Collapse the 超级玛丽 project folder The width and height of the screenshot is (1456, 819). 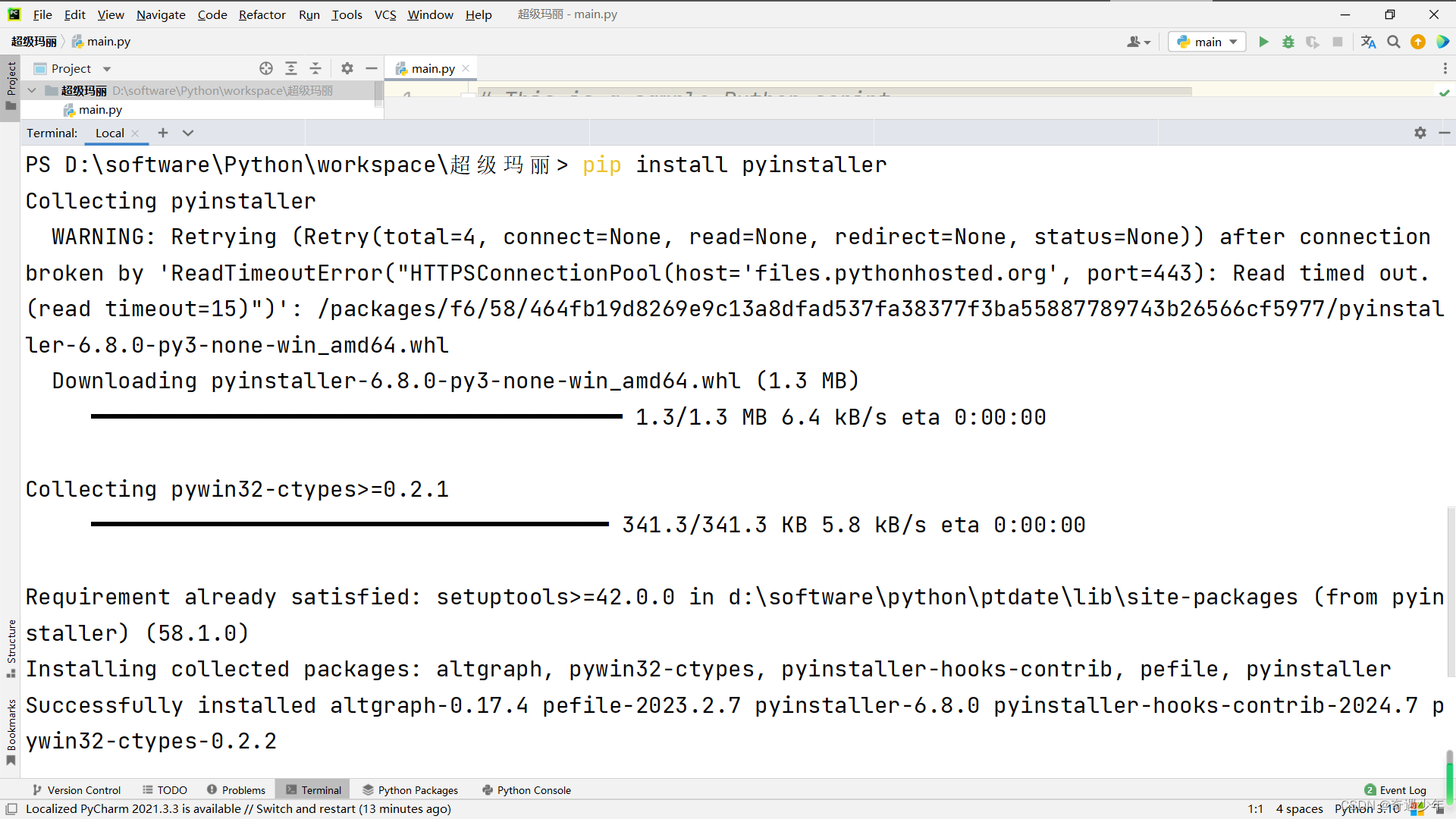[x=32, y=90]
